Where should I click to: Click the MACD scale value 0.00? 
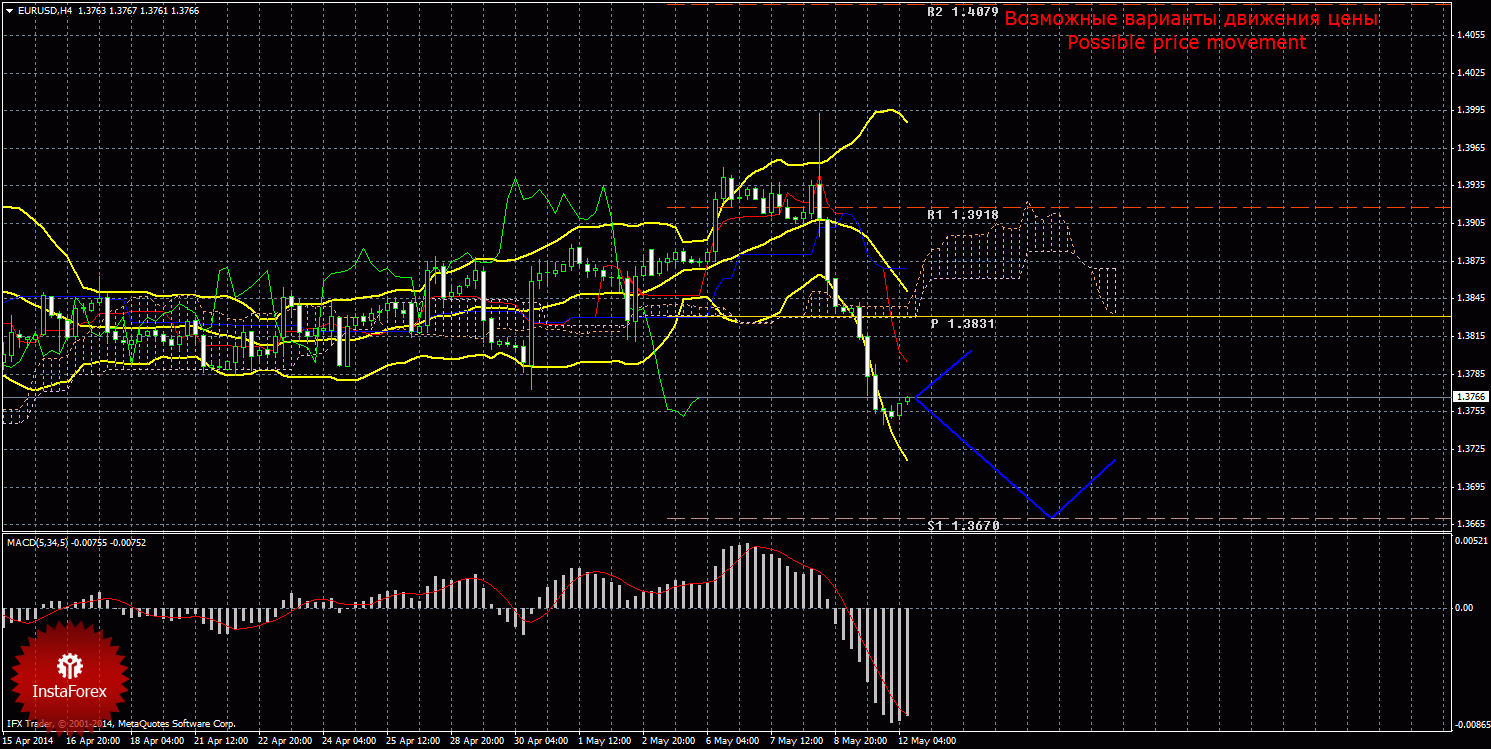point(1465,607)
